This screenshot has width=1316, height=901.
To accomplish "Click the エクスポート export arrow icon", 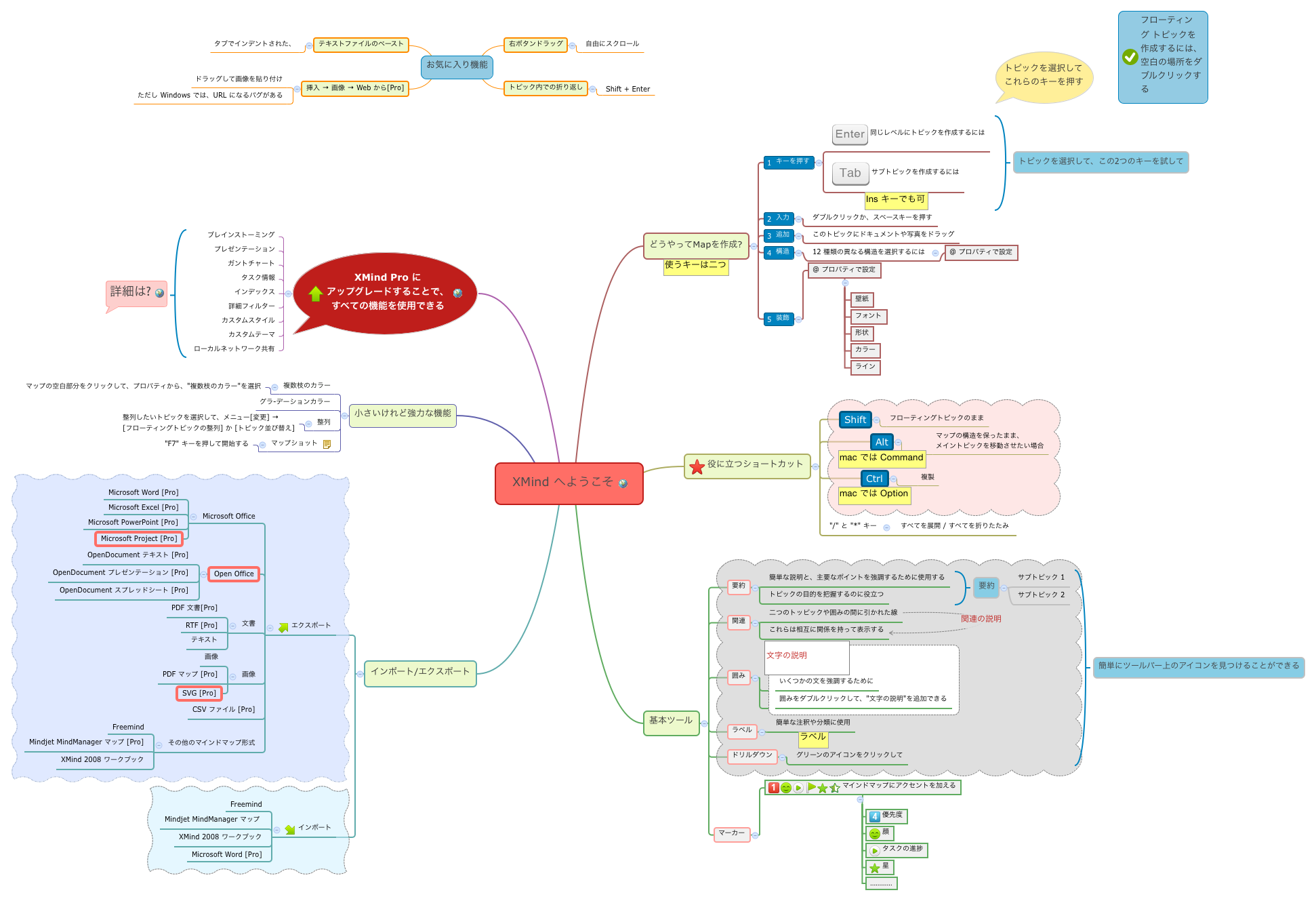I will (283, 627).
